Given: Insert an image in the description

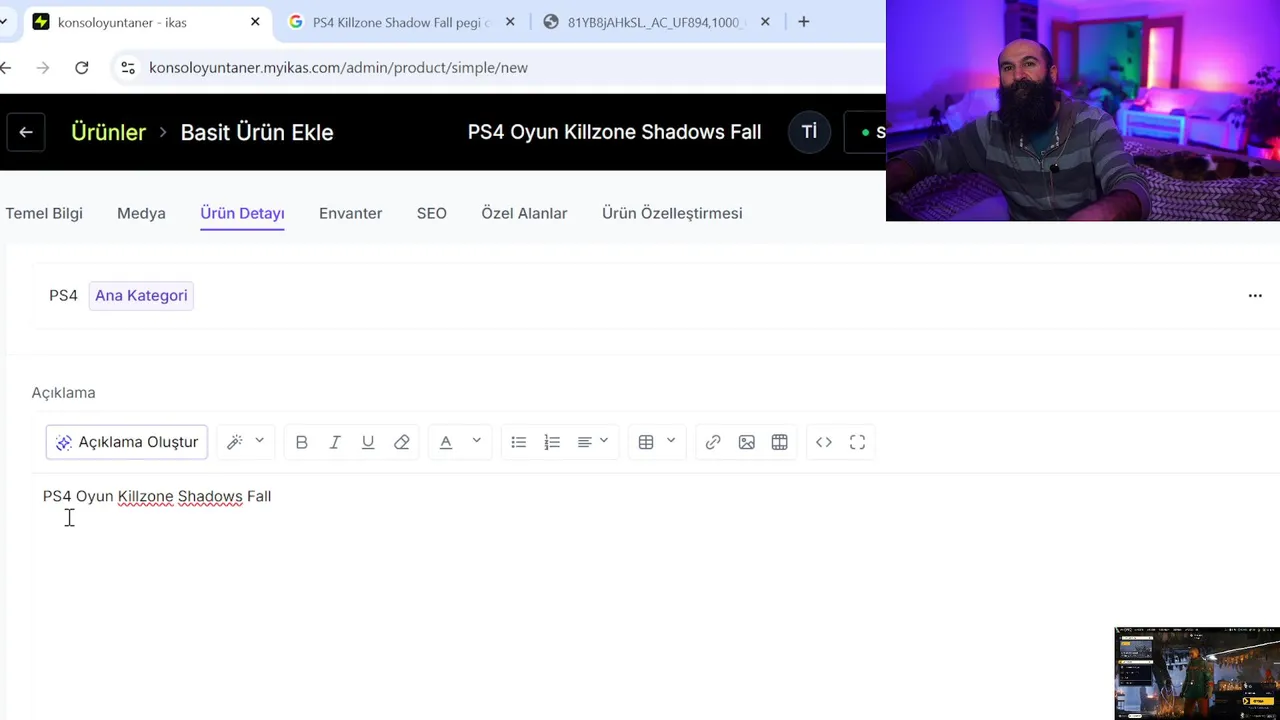Looking at the screenshot, I should pyautogui.click(x=746, y=442).
